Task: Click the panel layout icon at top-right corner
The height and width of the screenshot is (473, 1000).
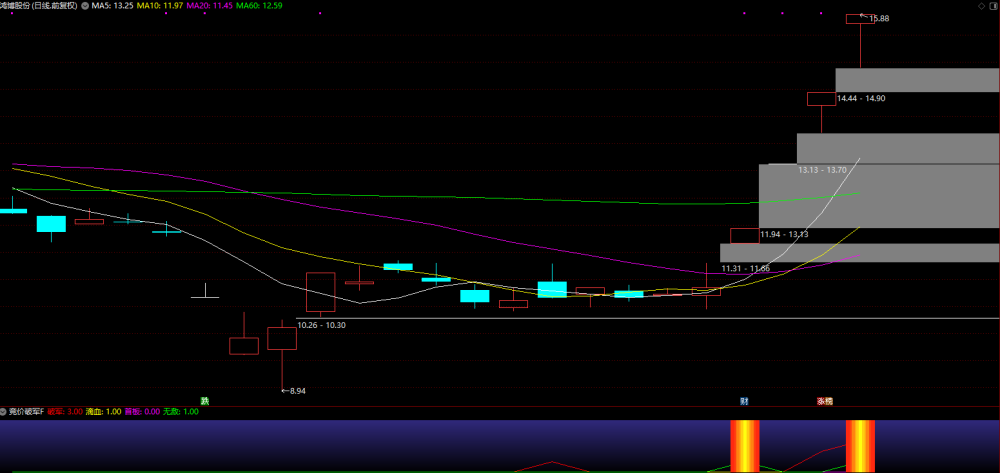Action: click(993, 6)
